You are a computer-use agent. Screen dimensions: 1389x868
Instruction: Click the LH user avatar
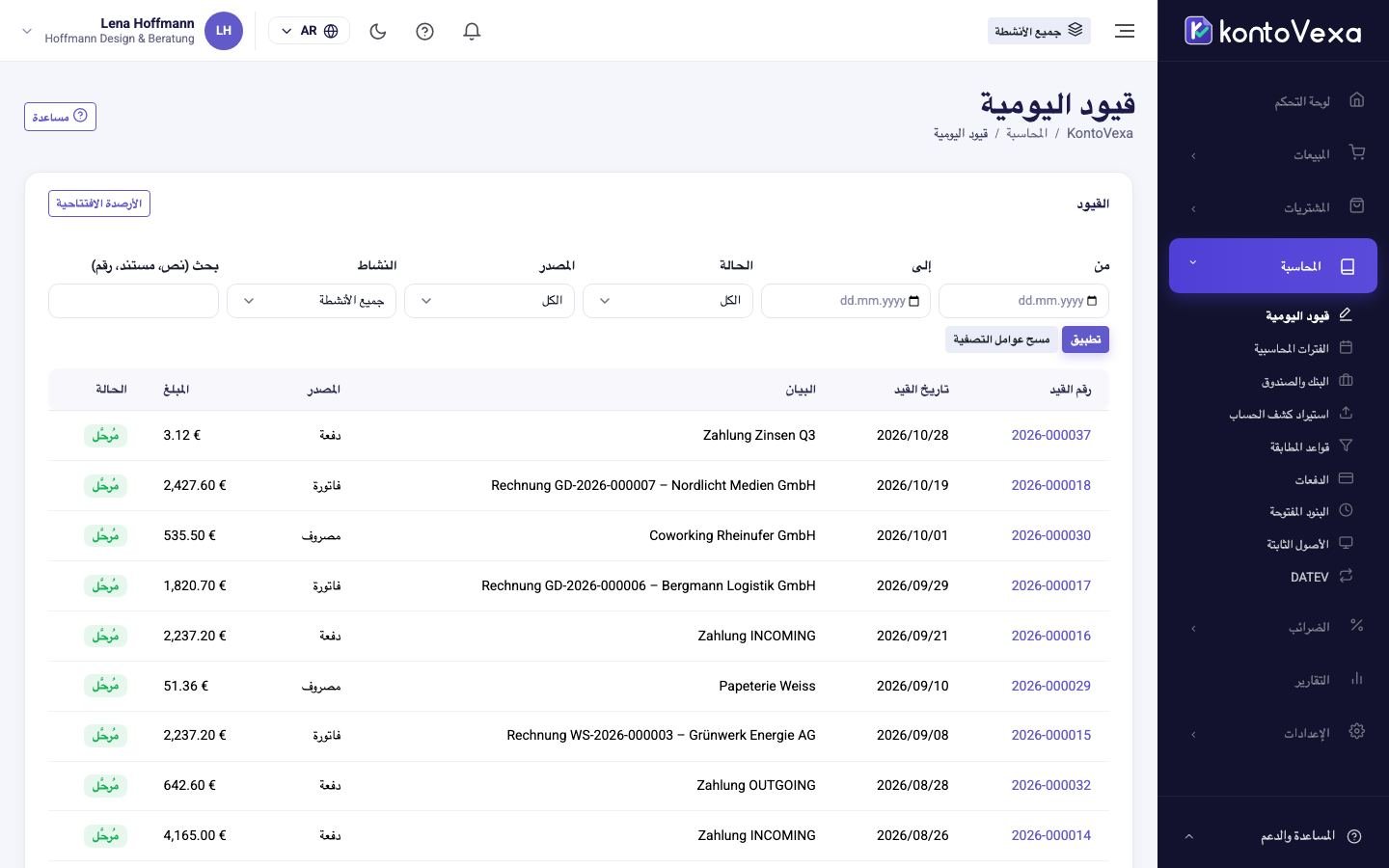pyautogui.click(x=224, y=31)
